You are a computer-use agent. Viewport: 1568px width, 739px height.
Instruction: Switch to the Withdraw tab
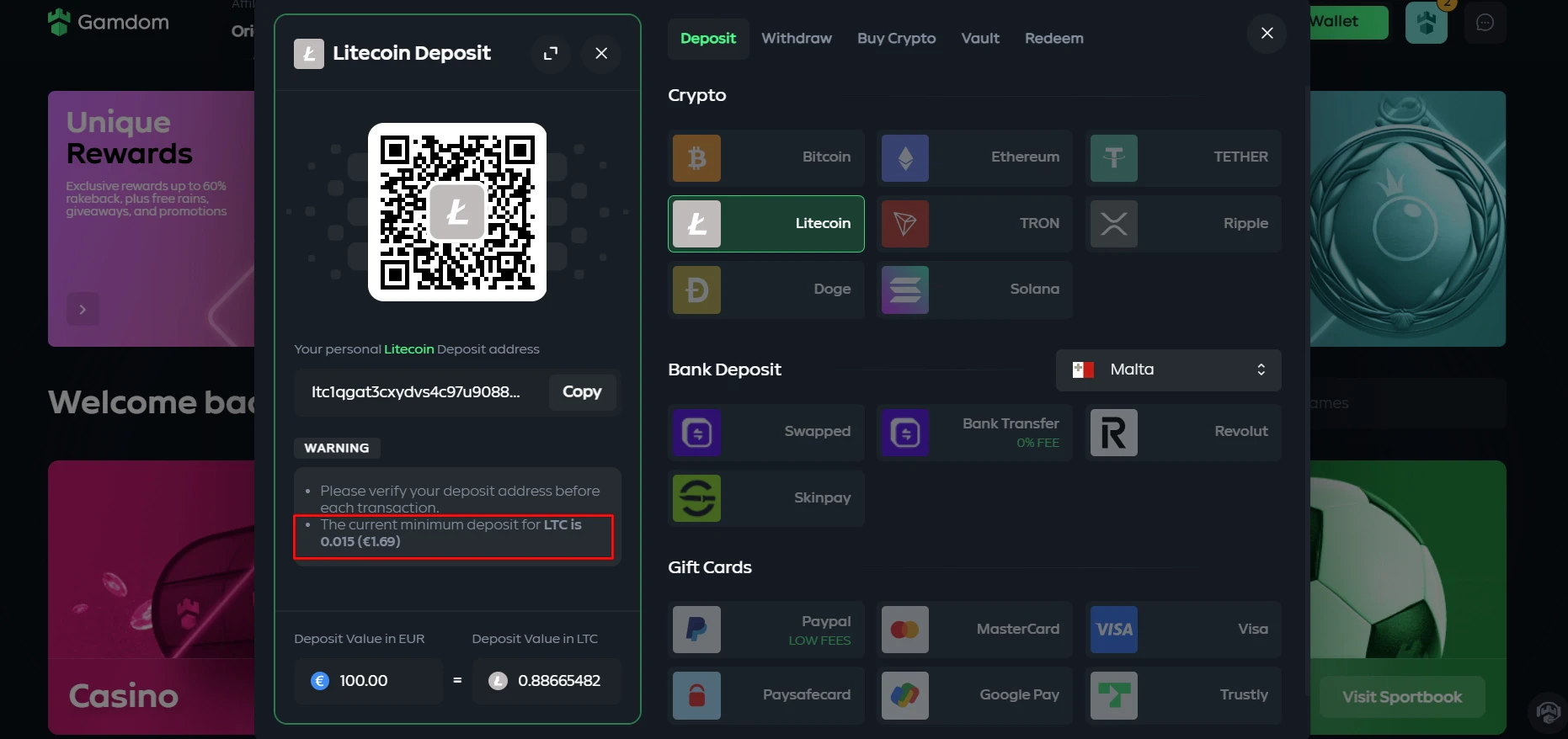(x=797, y=39)
